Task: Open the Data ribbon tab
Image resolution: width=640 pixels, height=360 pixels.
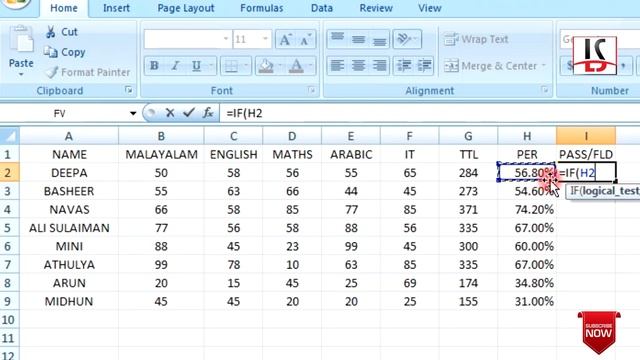Action: tap(322, 8)
